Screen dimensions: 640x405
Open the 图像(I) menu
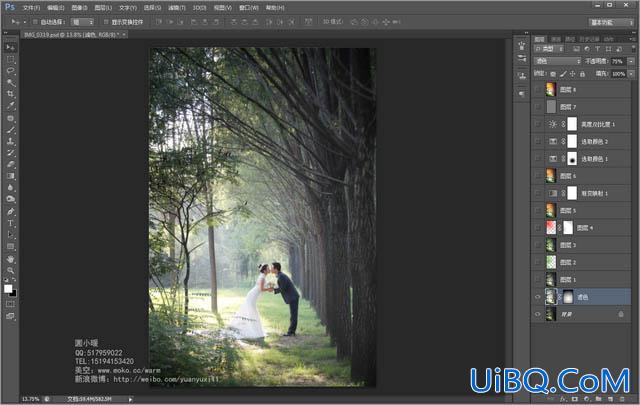pos(79,8)
